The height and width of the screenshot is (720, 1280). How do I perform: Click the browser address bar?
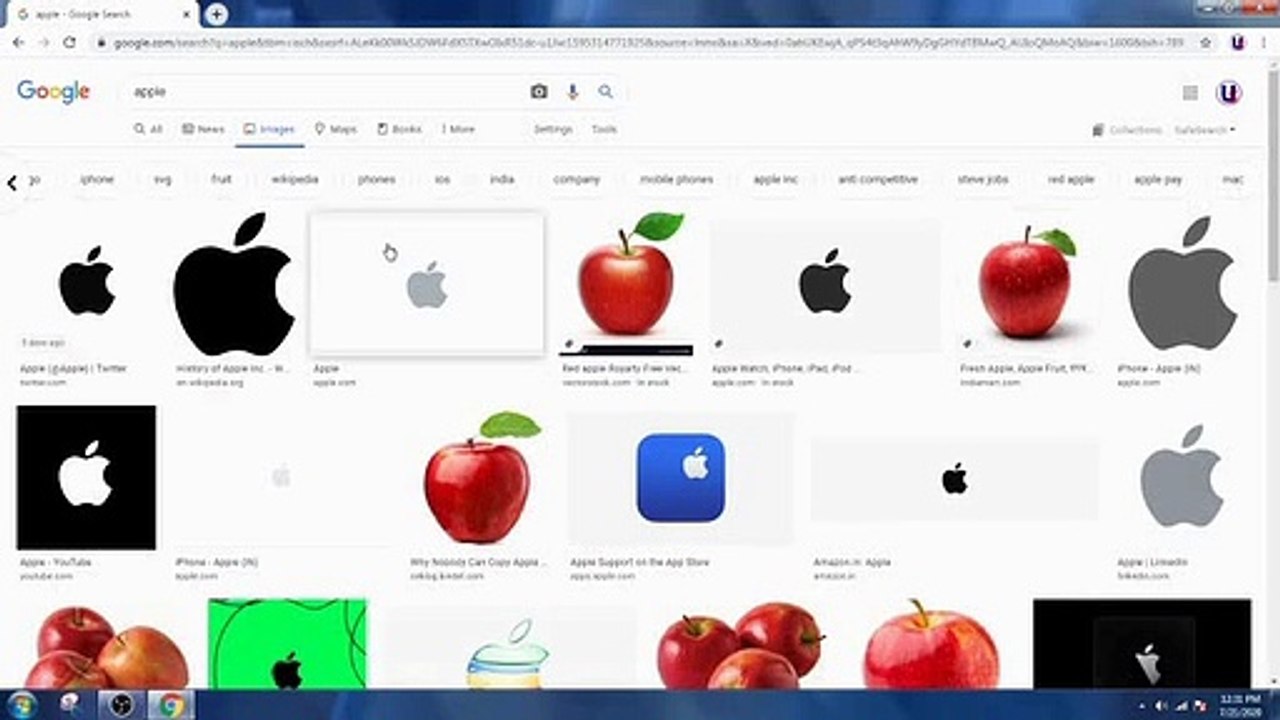point(650,43)
